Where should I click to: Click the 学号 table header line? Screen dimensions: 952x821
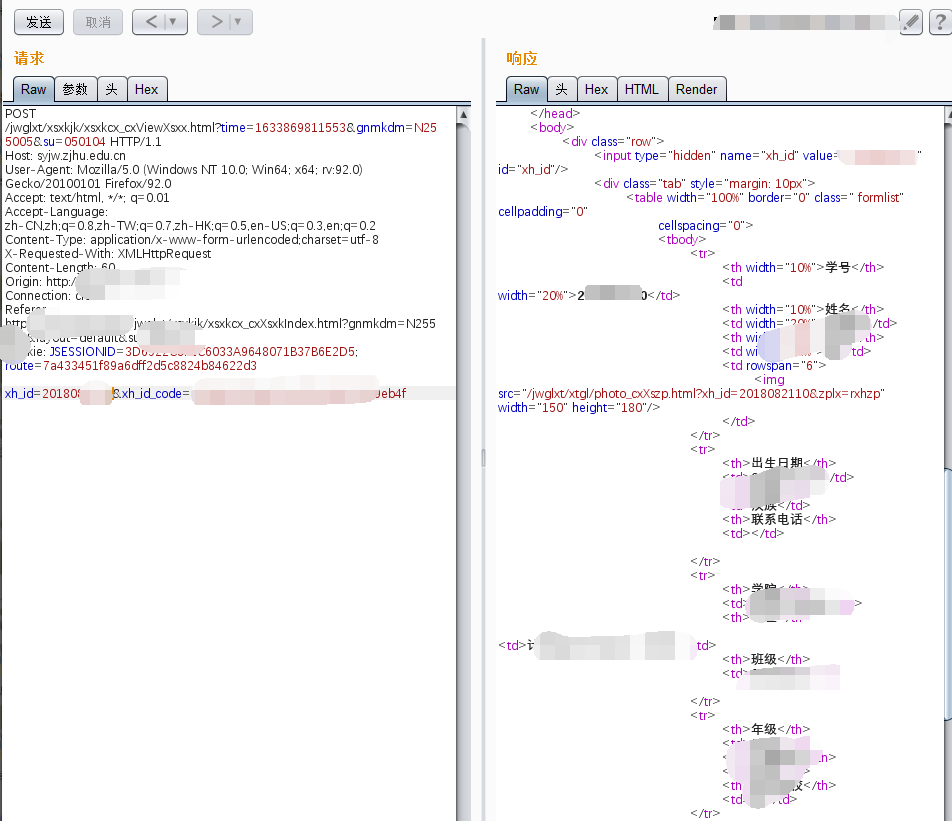click(803, 267)
